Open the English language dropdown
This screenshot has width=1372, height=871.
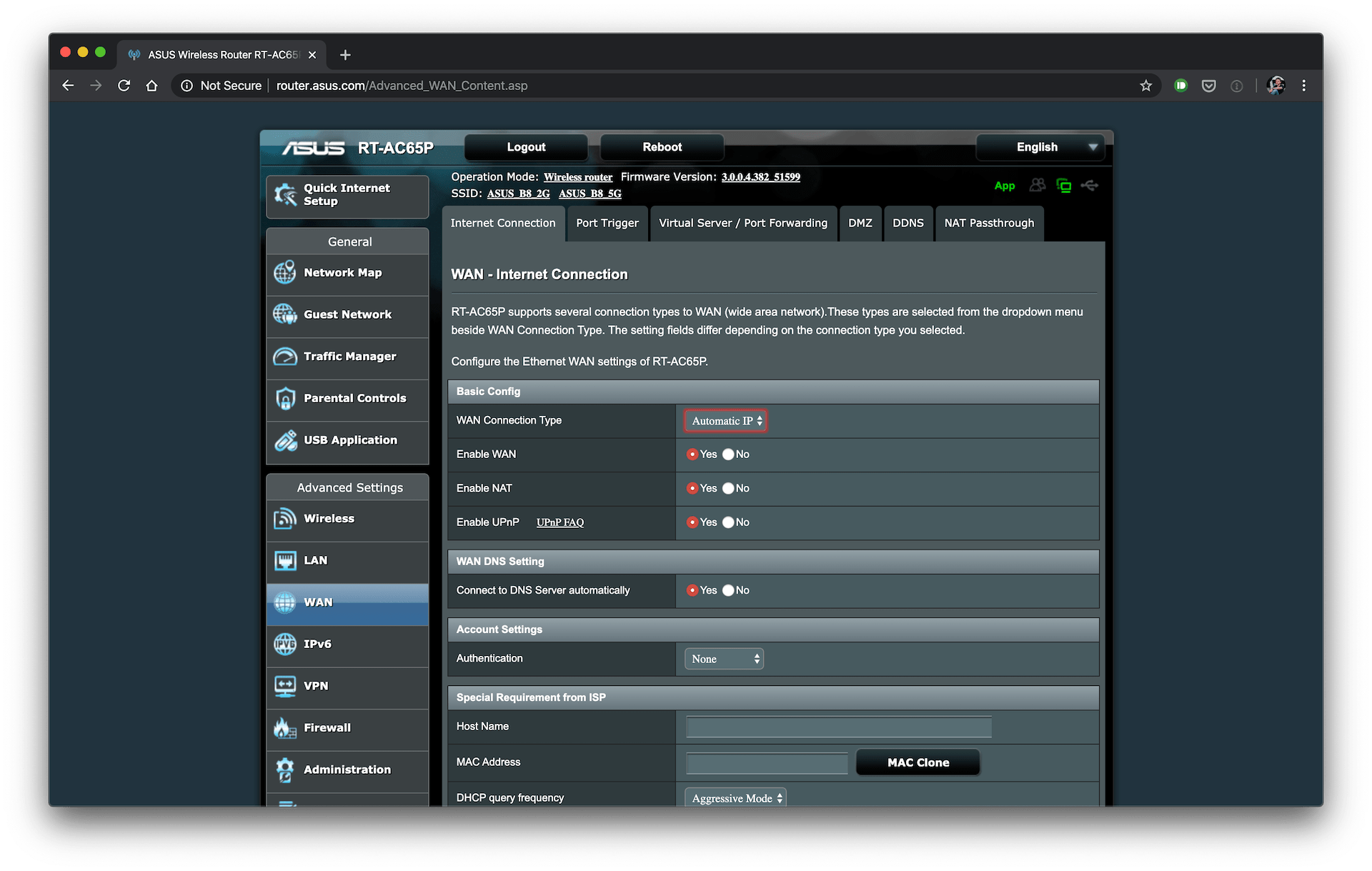[x=1040, y=147]
